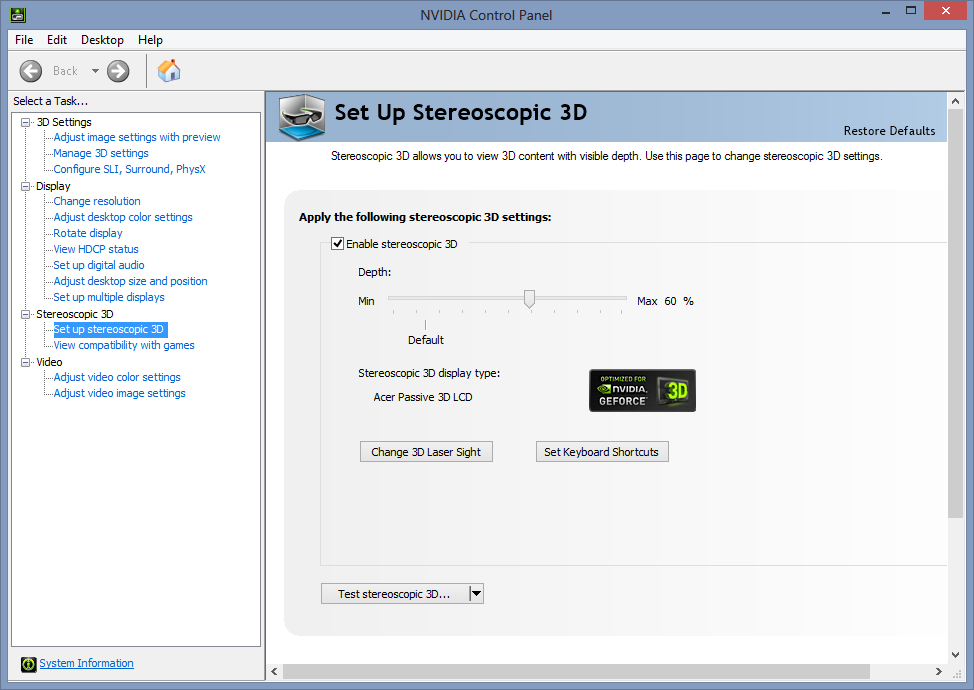
Task: Click the horizontal scrollbar left arrow
Action: [x=275, y=671]
